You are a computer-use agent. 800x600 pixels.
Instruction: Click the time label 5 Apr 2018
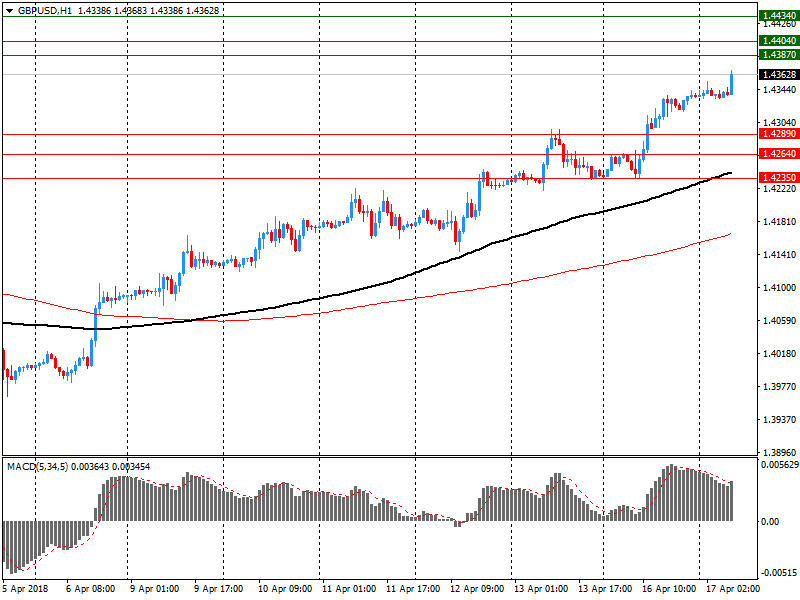(x=25, y=589)
